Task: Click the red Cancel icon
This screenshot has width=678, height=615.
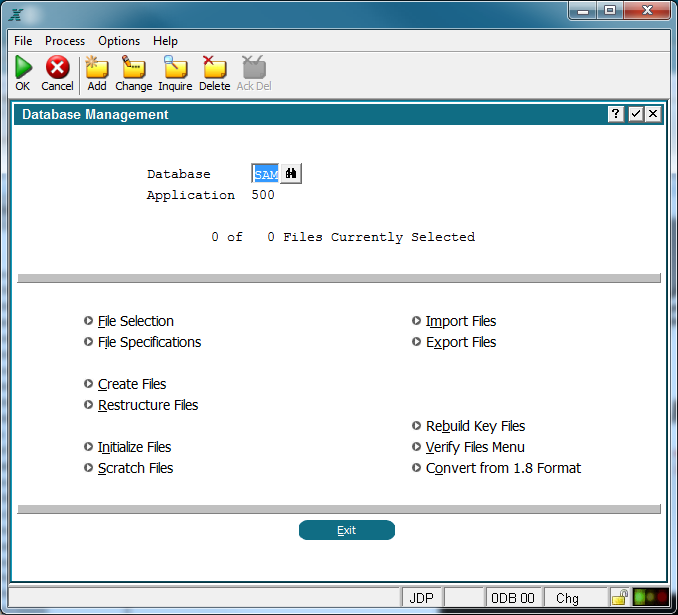Action: click(58, 67)
